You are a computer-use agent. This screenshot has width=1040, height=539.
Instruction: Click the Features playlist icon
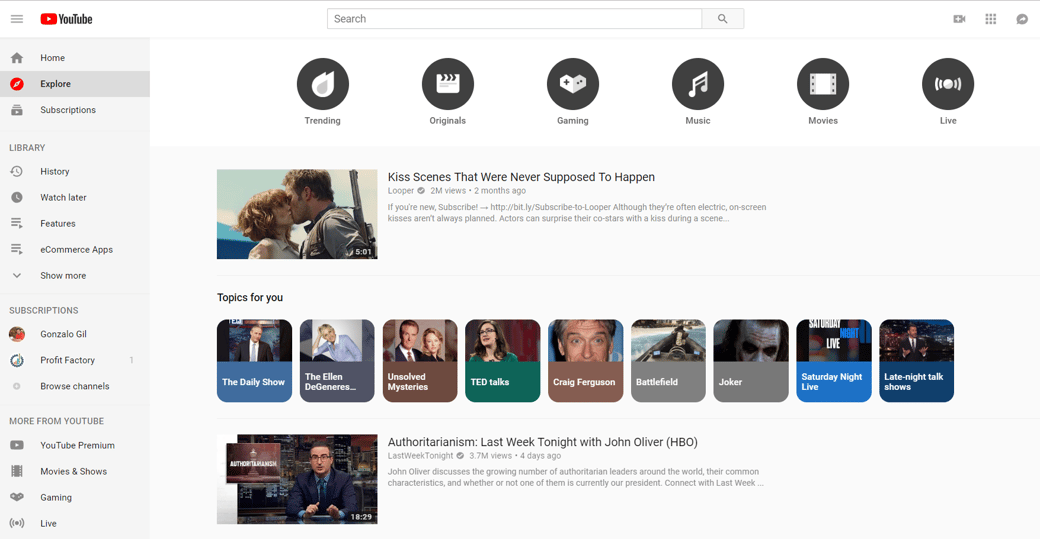17,223
